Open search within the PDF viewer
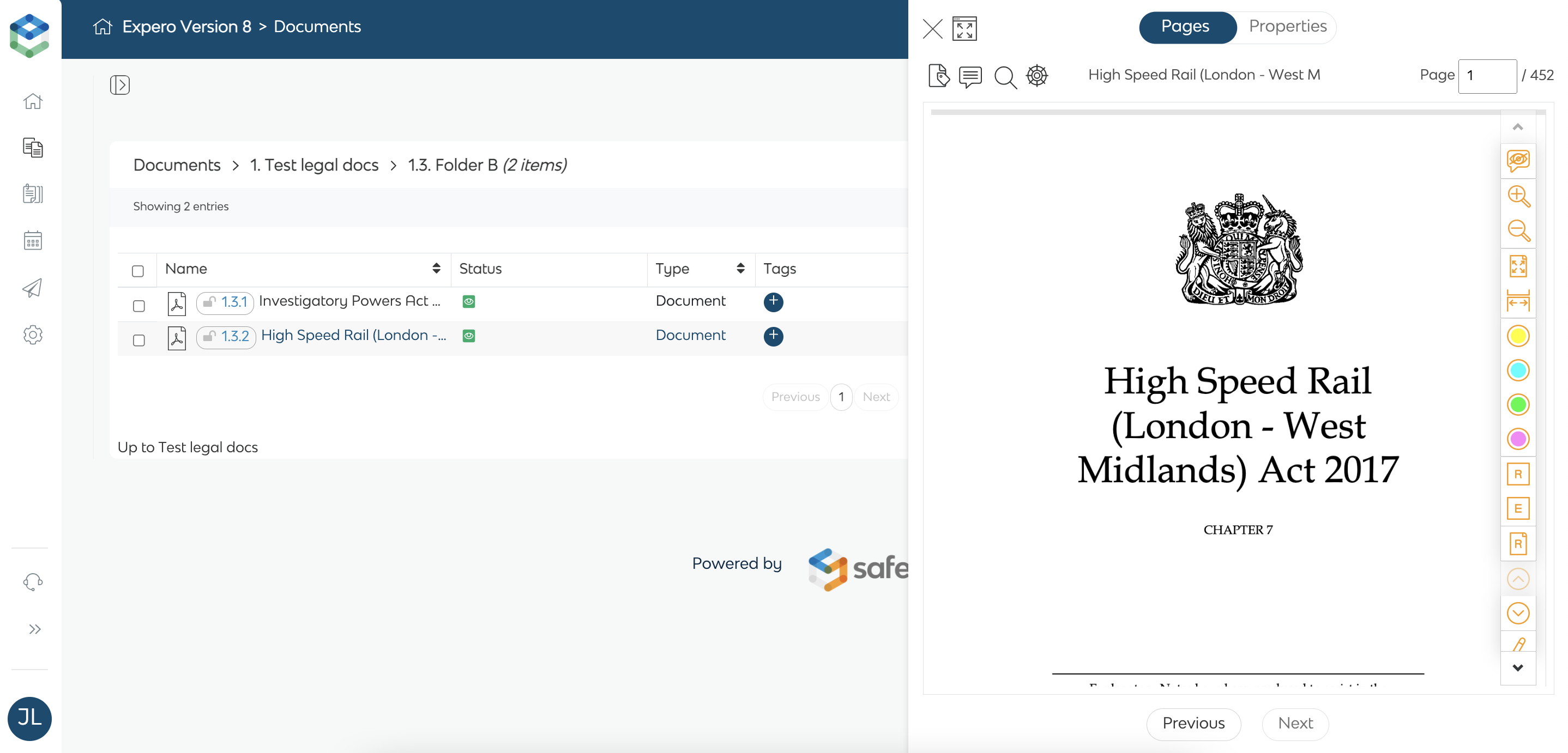Image resolution: width=1568 pixels, height=753 pixels. pyautogui.click(x=1005, y=77)
